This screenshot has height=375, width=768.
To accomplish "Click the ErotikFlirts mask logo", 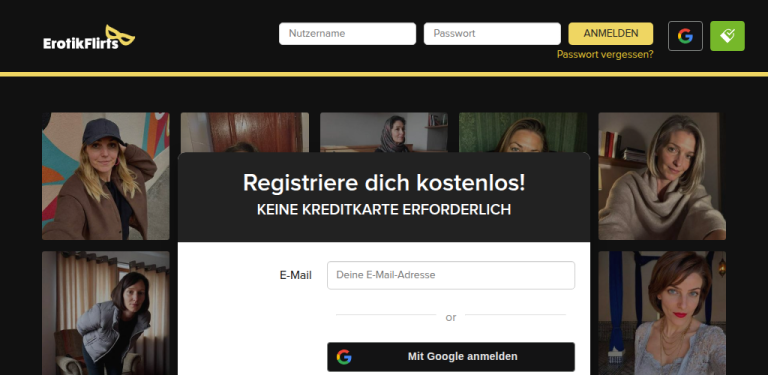I will [x=89, y=38].
